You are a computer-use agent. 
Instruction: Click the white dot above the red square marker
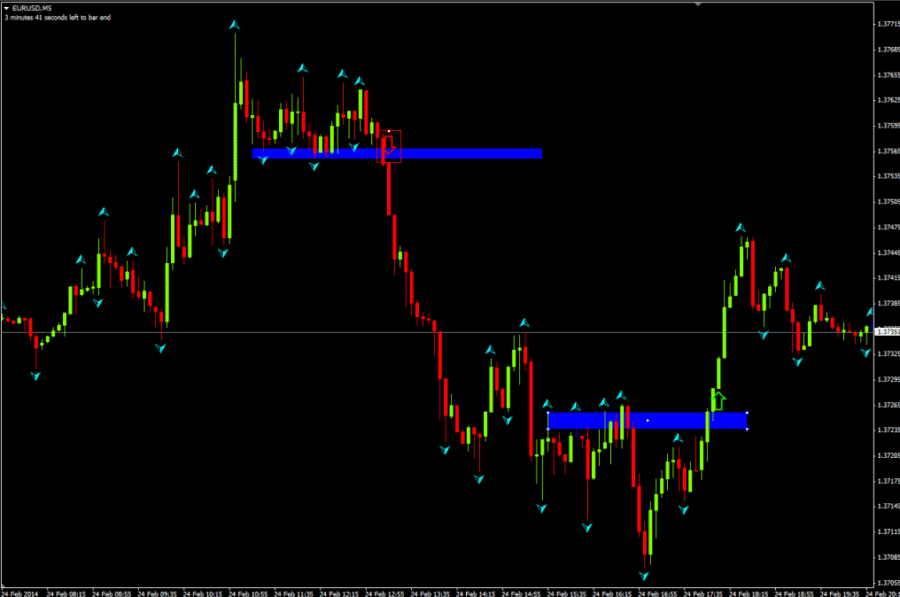pyautogui.click(x=389, y=130)
